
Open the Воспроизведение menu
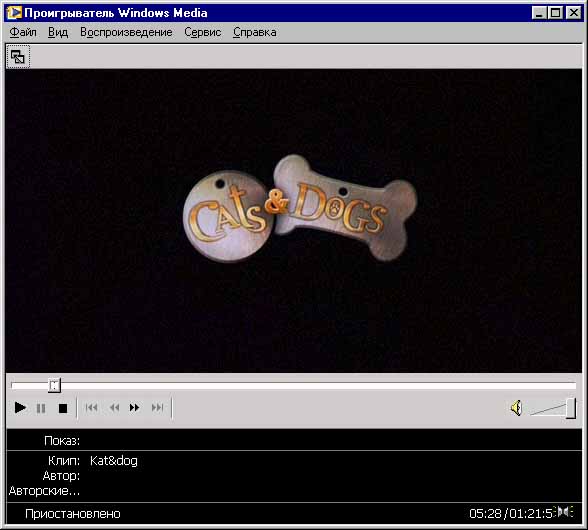[x=126, y=32]
